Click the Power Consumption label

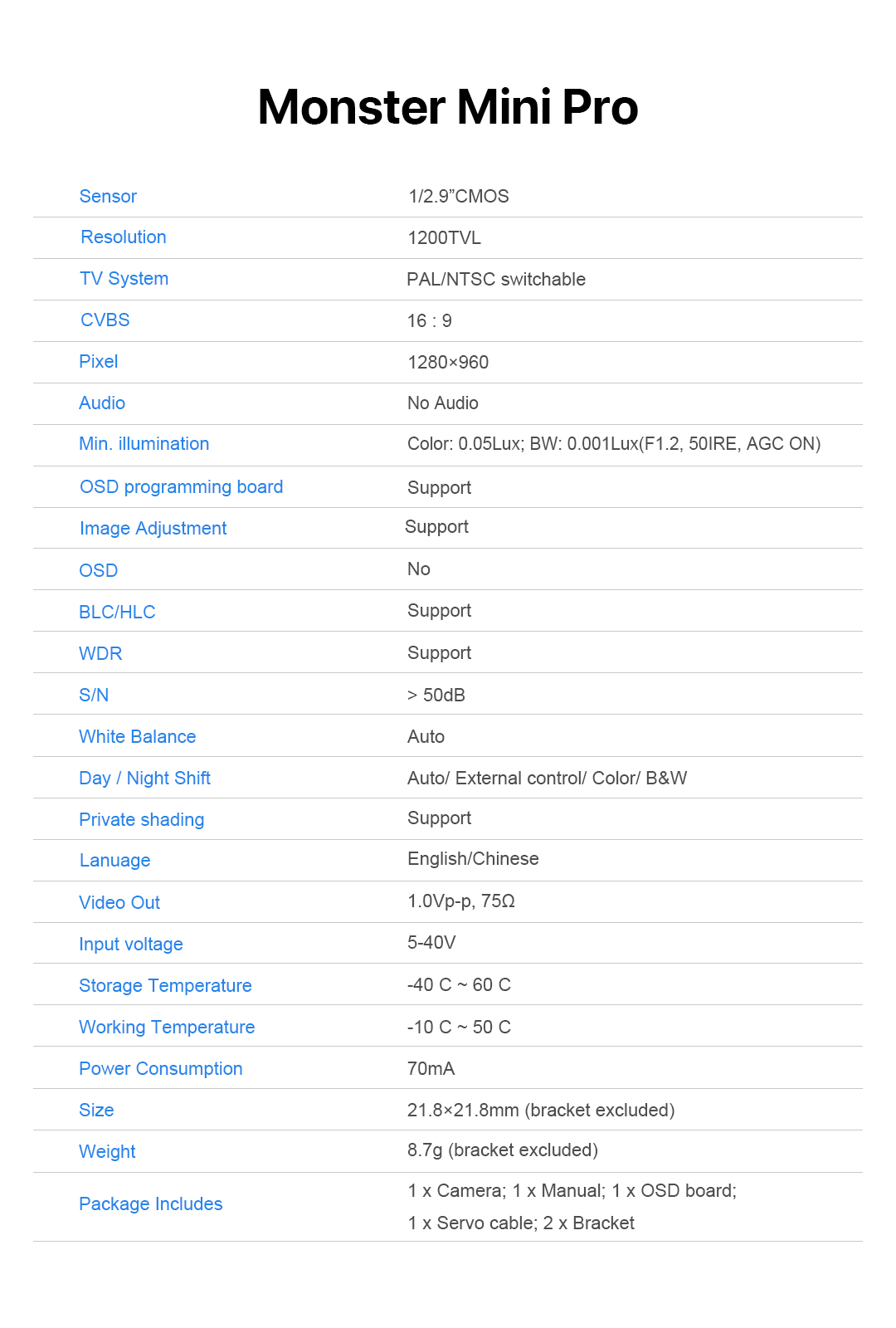(x=160, y=1069)
